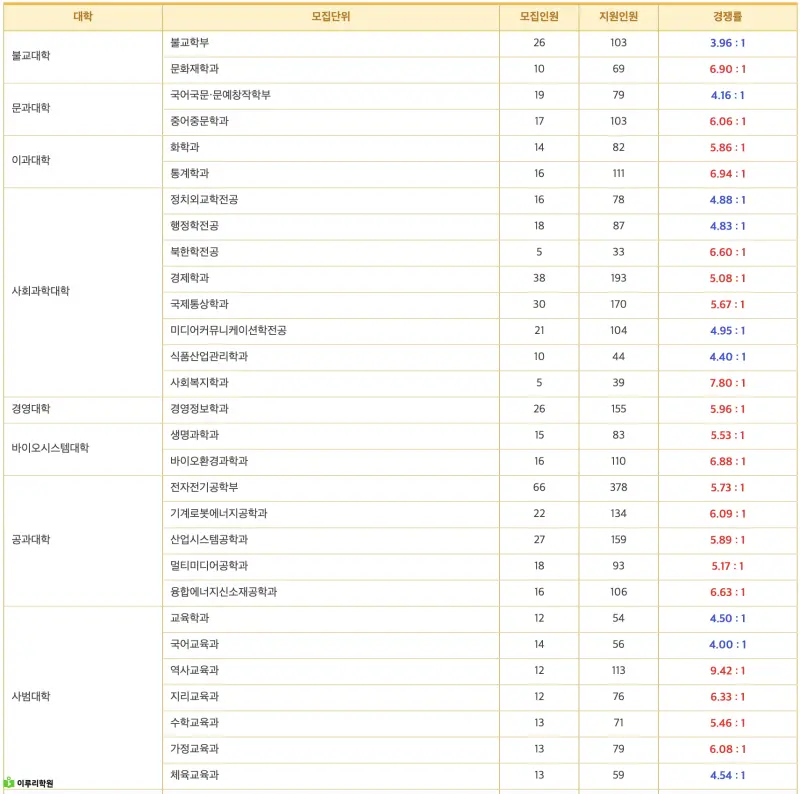
Task: Select the 모집인원 column header
Action: pyautogui.click(x=539, y=16)
